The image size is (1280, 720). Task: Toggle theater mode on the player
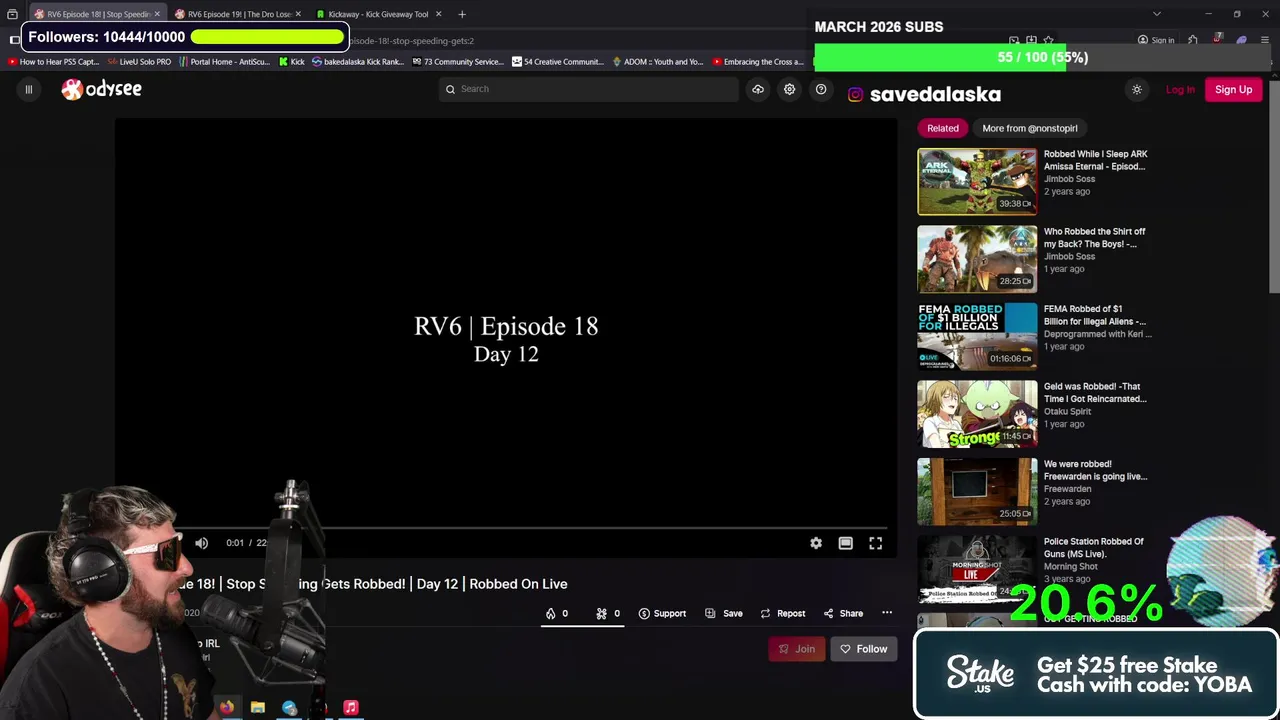[846, 543]
